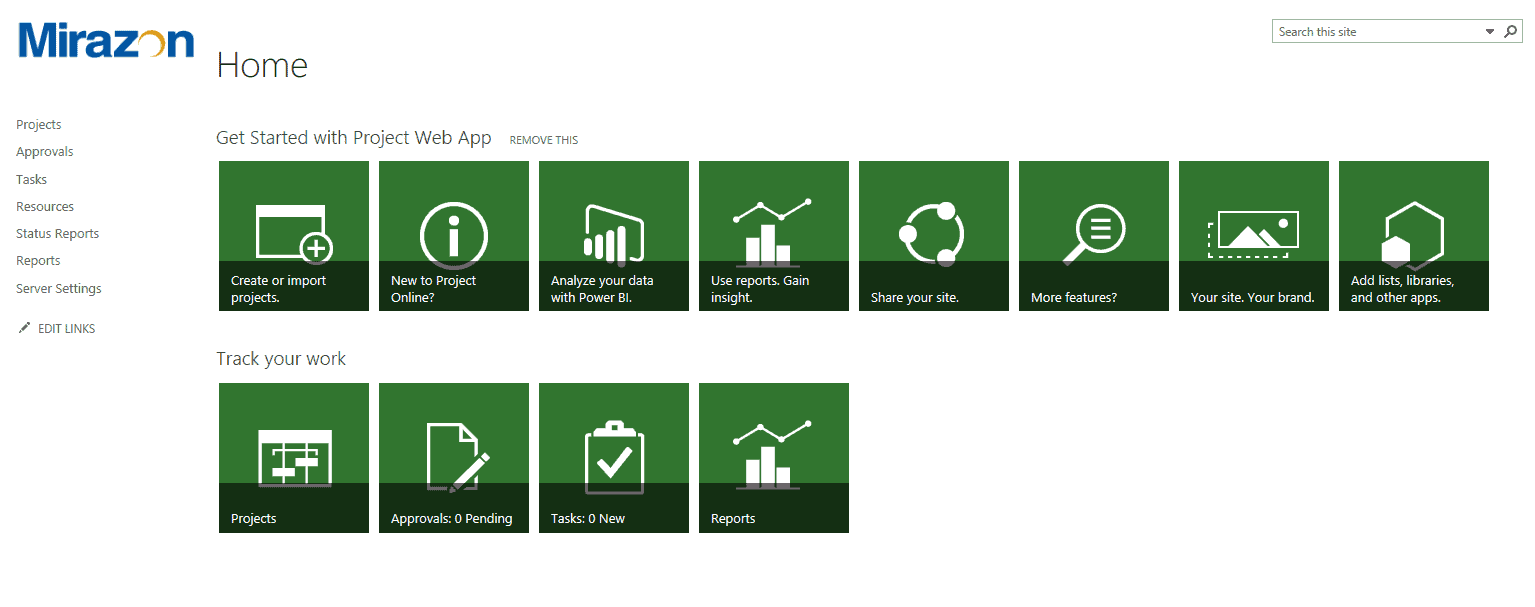This screenshot has width=1535, height=607.
Task: Select the Tasks: 0 New clipboard tile
Action: click(614, 458)
